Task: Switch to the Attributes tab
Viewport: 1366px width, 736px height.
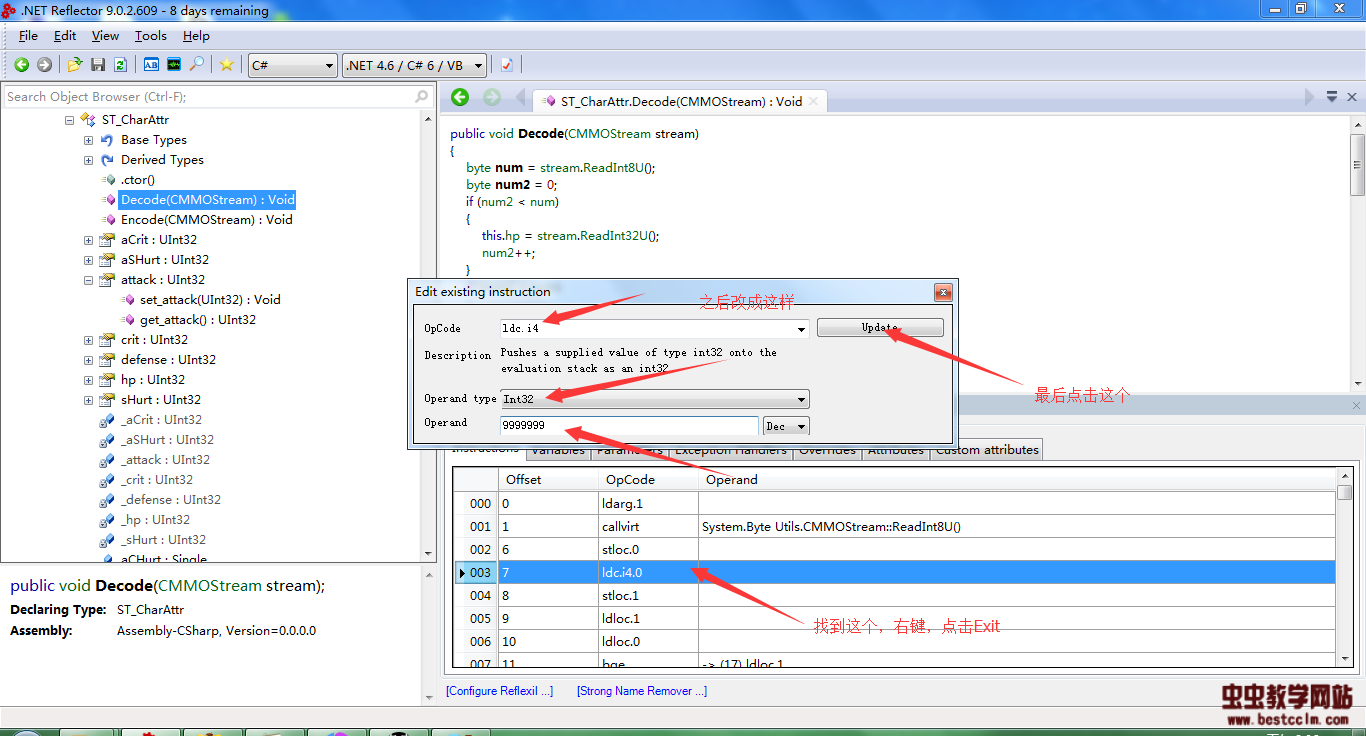Action: 895,450
